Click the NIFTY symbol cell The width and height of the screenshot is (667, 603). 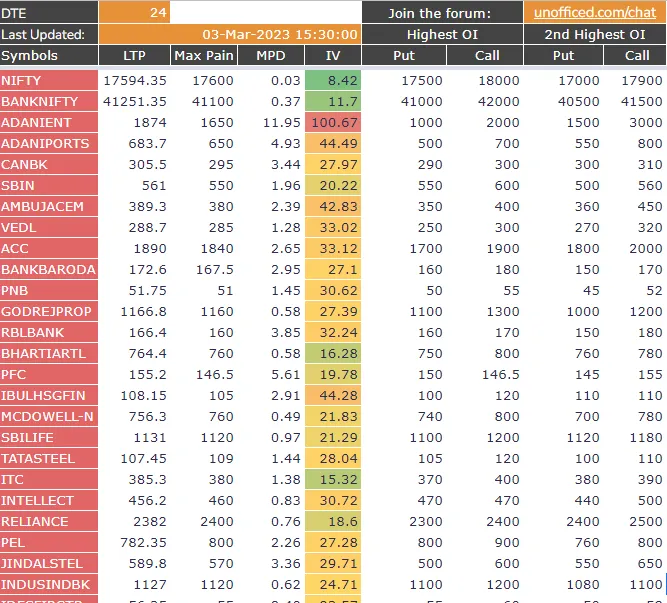(x=49, y=80)
